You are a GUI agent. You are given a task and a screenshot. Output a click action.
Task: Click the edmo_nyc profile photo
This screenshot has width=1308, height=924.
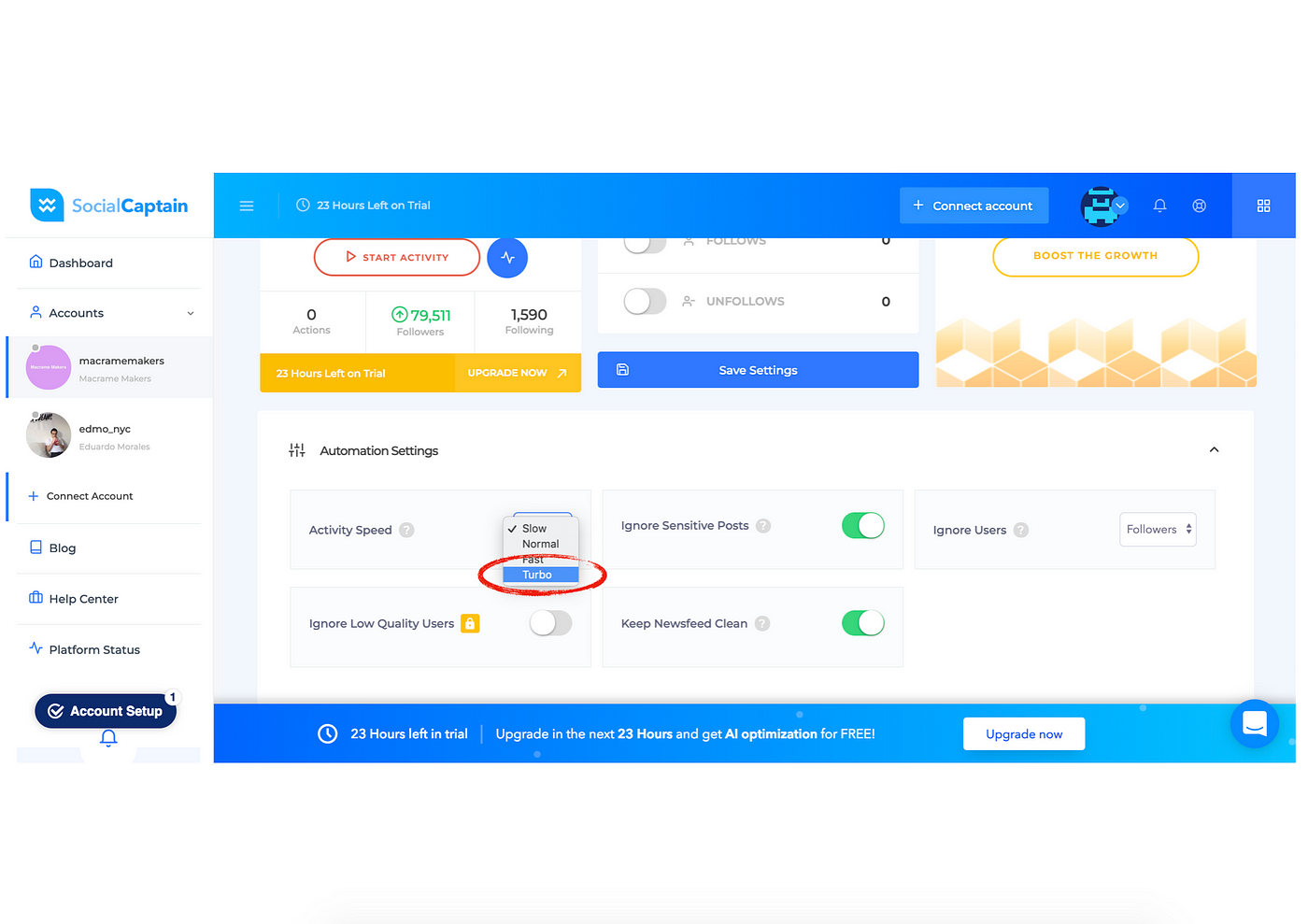[49, 435]
